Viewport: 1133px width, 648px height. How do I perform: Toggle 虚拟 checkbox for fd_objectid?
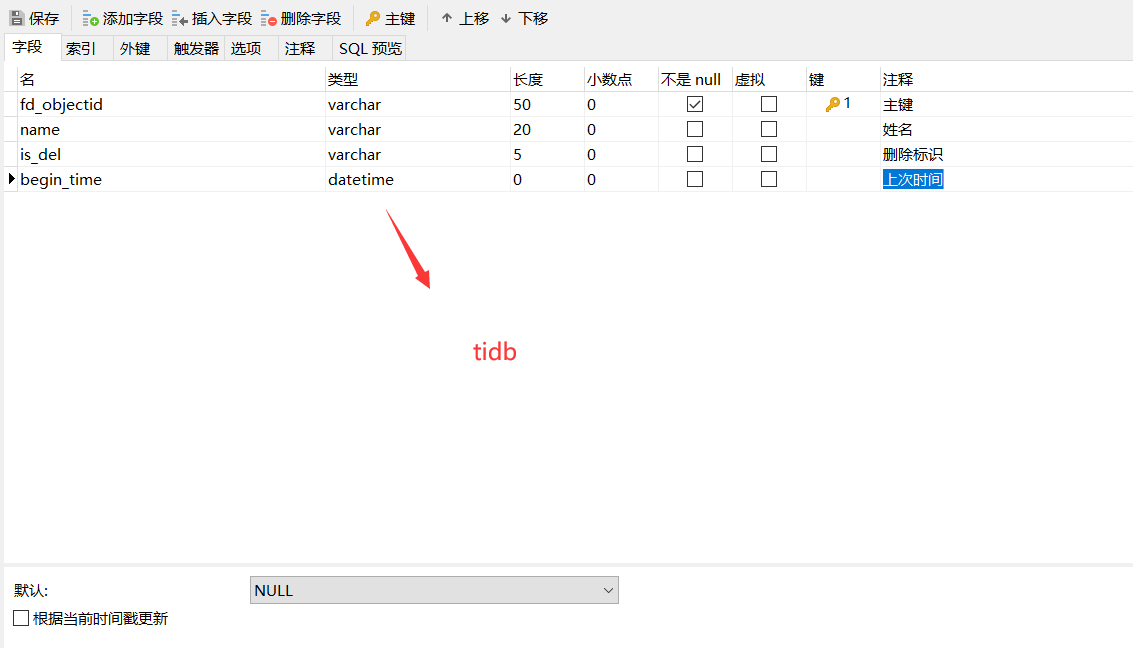(769, 104)
